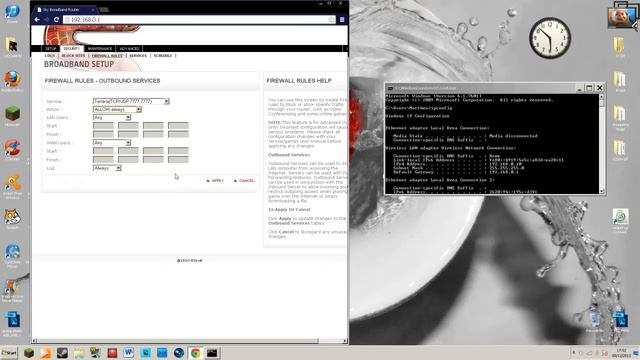The height and width of the screenshot is (360, 640).
Task: Open the Log dropdown set to Always
Action: coord(107,168)
